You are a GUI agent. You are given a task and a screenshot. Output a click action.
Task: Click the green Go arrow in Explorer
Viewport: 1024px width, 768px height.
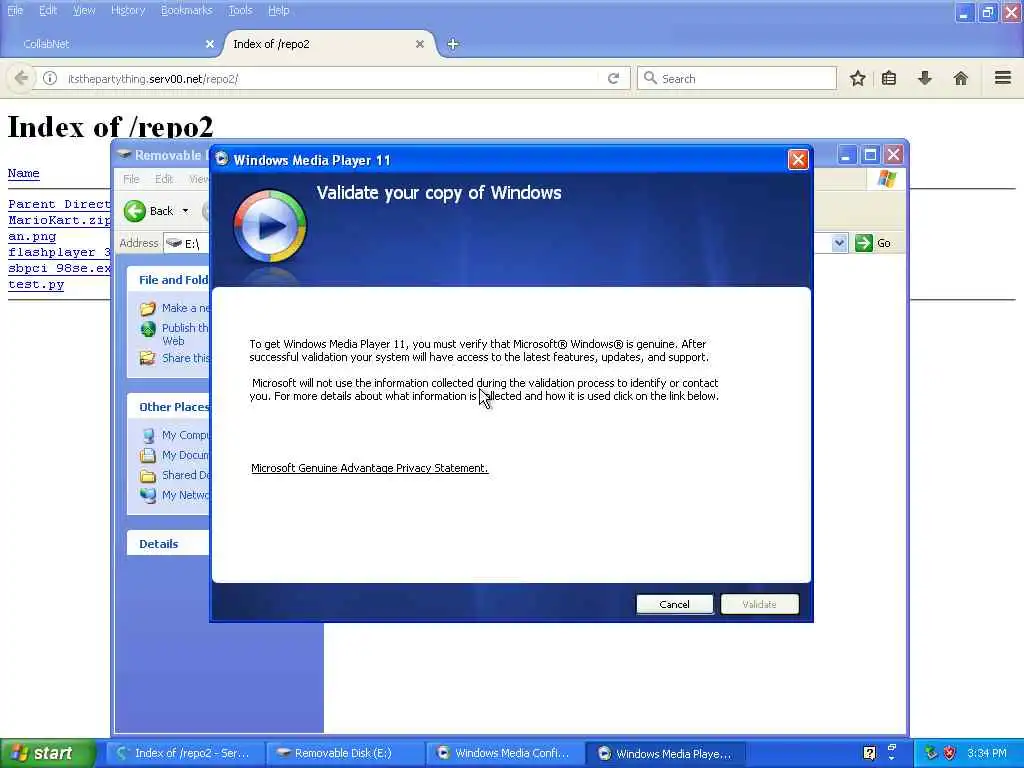pos(863,243)
